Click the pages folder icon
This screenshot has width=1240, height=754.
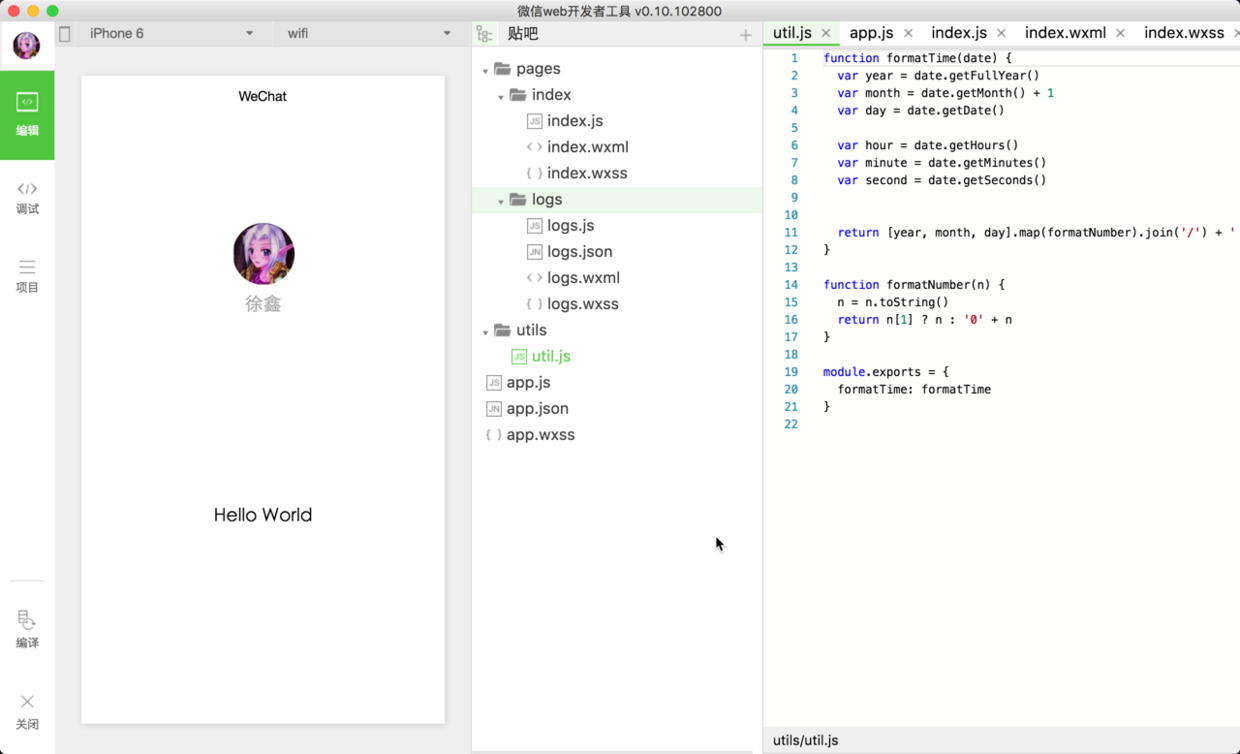tap(502, 69)
